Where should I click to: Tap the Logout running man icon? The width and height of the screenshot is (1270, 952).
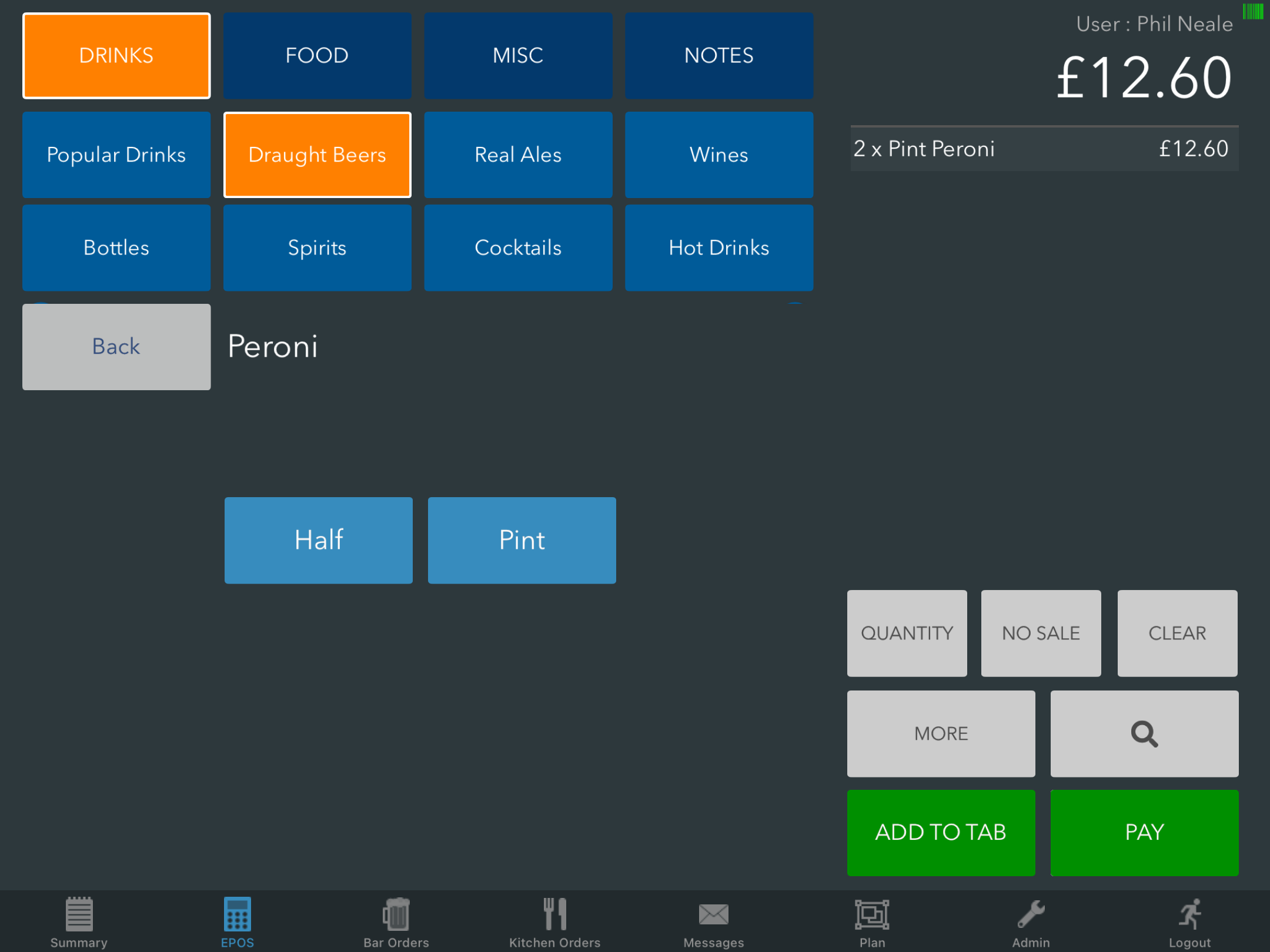point(1190,914)
